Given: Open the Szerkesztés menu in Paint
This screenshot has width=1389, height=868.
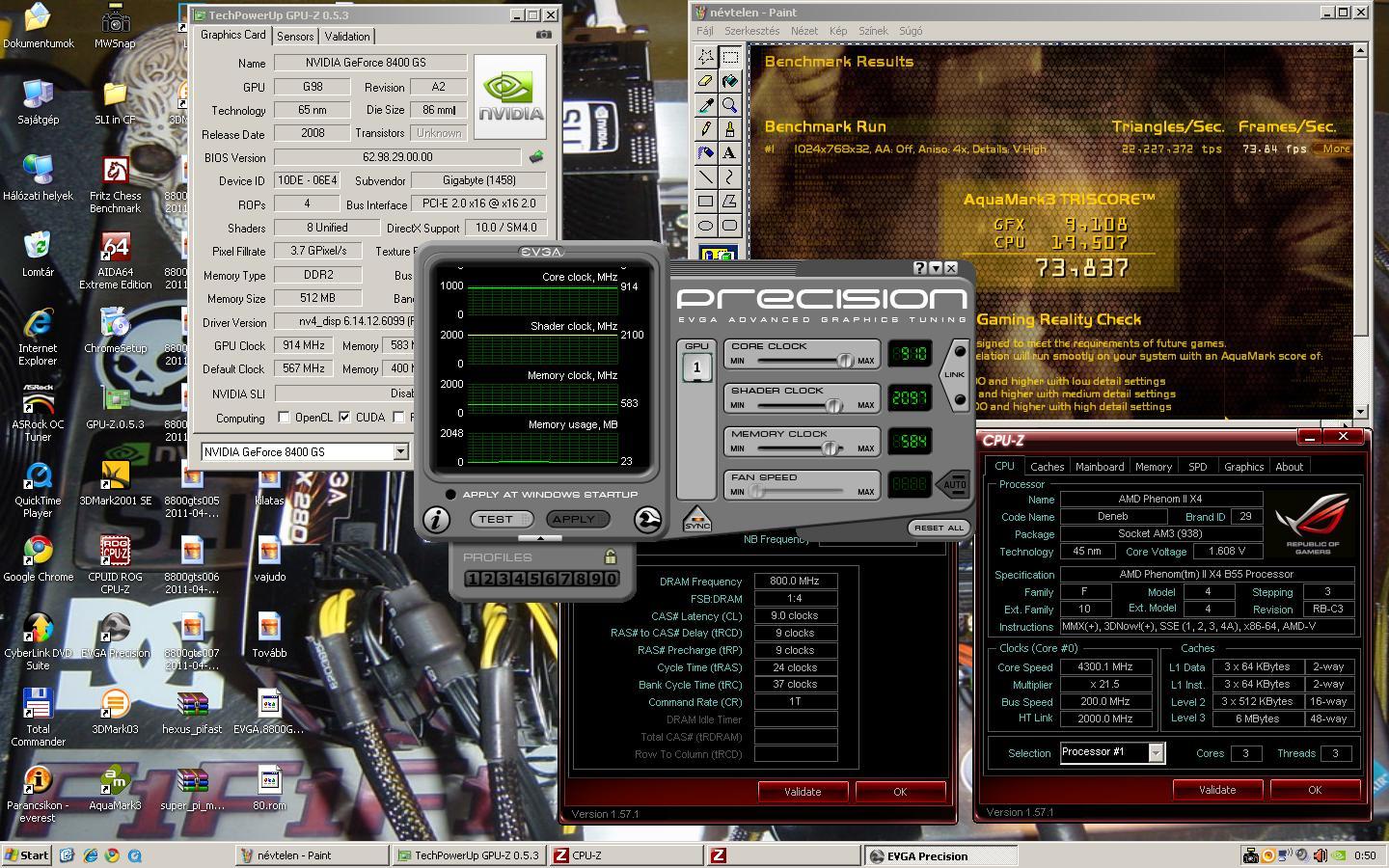Looking at the screenshot, I should 752,31.
